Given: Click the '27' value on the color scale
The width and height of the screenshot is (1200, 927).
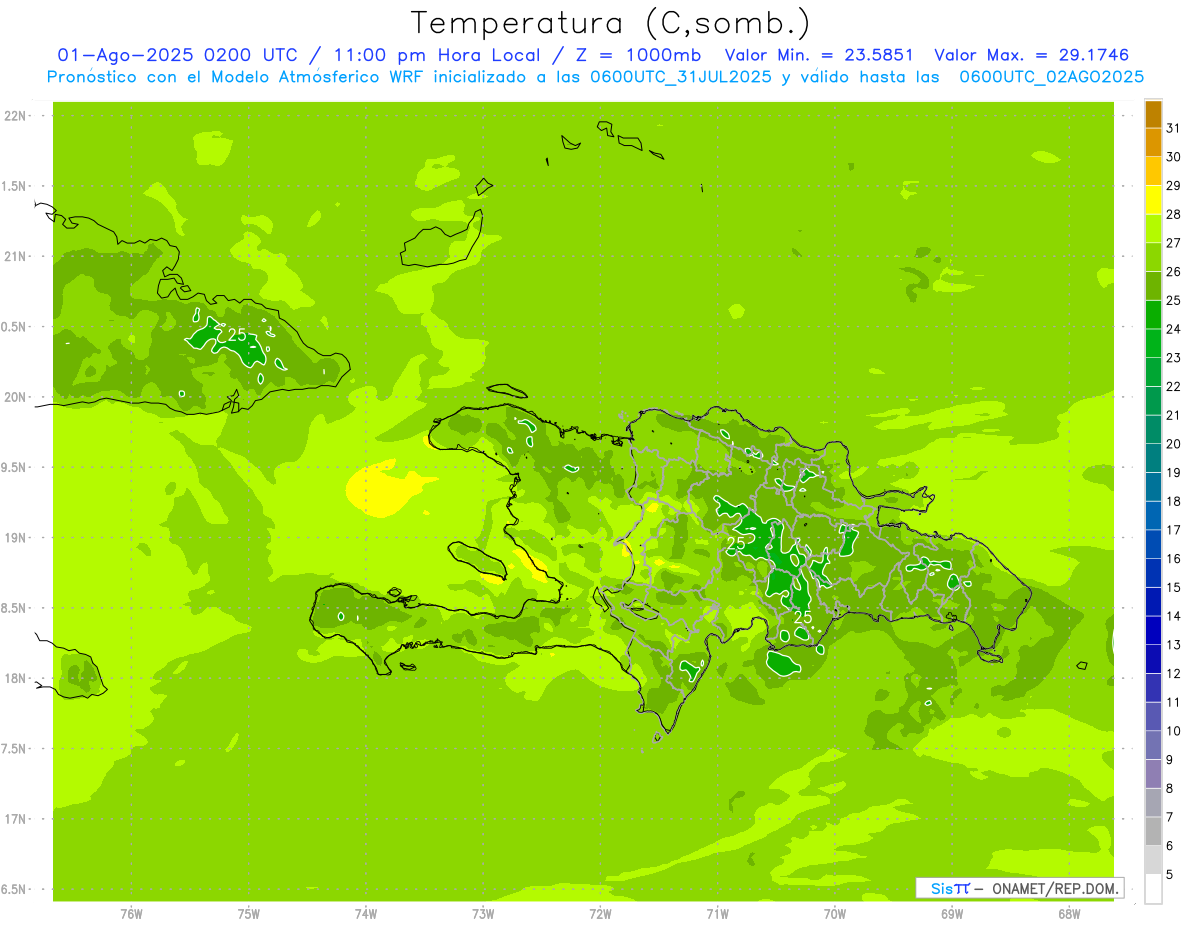Looking at the screenshot, I should (1173, 243).
